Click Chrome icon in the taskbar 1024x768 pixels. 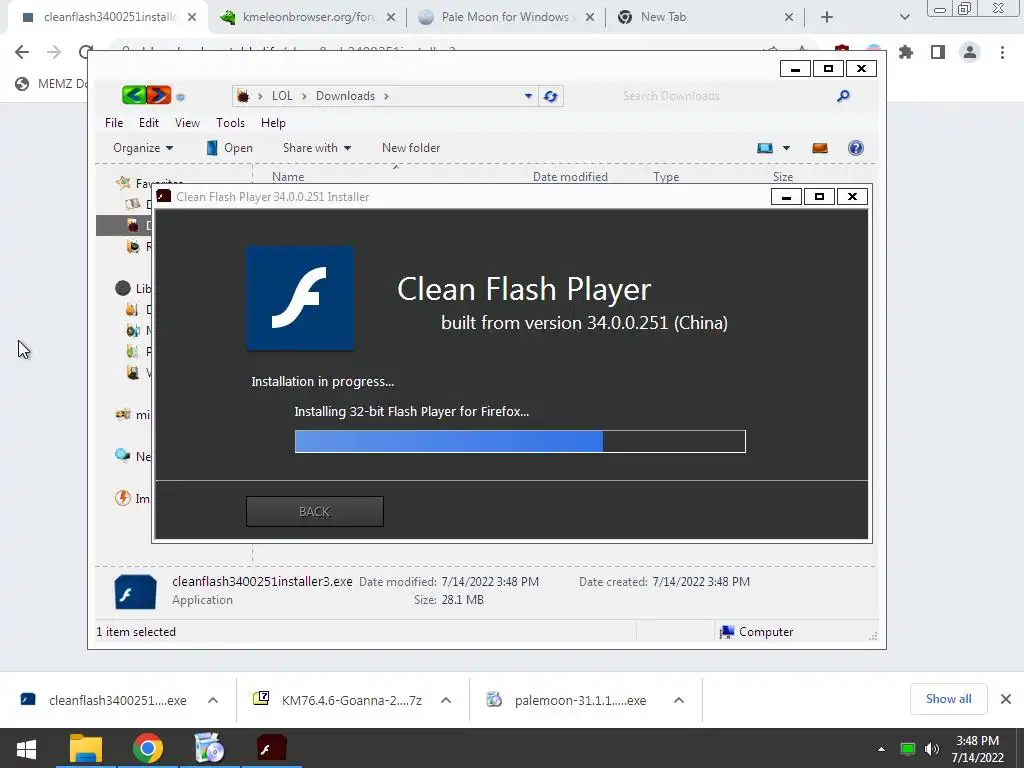[x=148, y=748]
